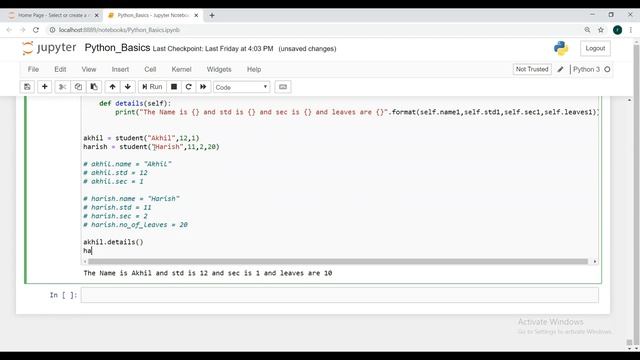Open the browser profile avatar

(617, 30)
